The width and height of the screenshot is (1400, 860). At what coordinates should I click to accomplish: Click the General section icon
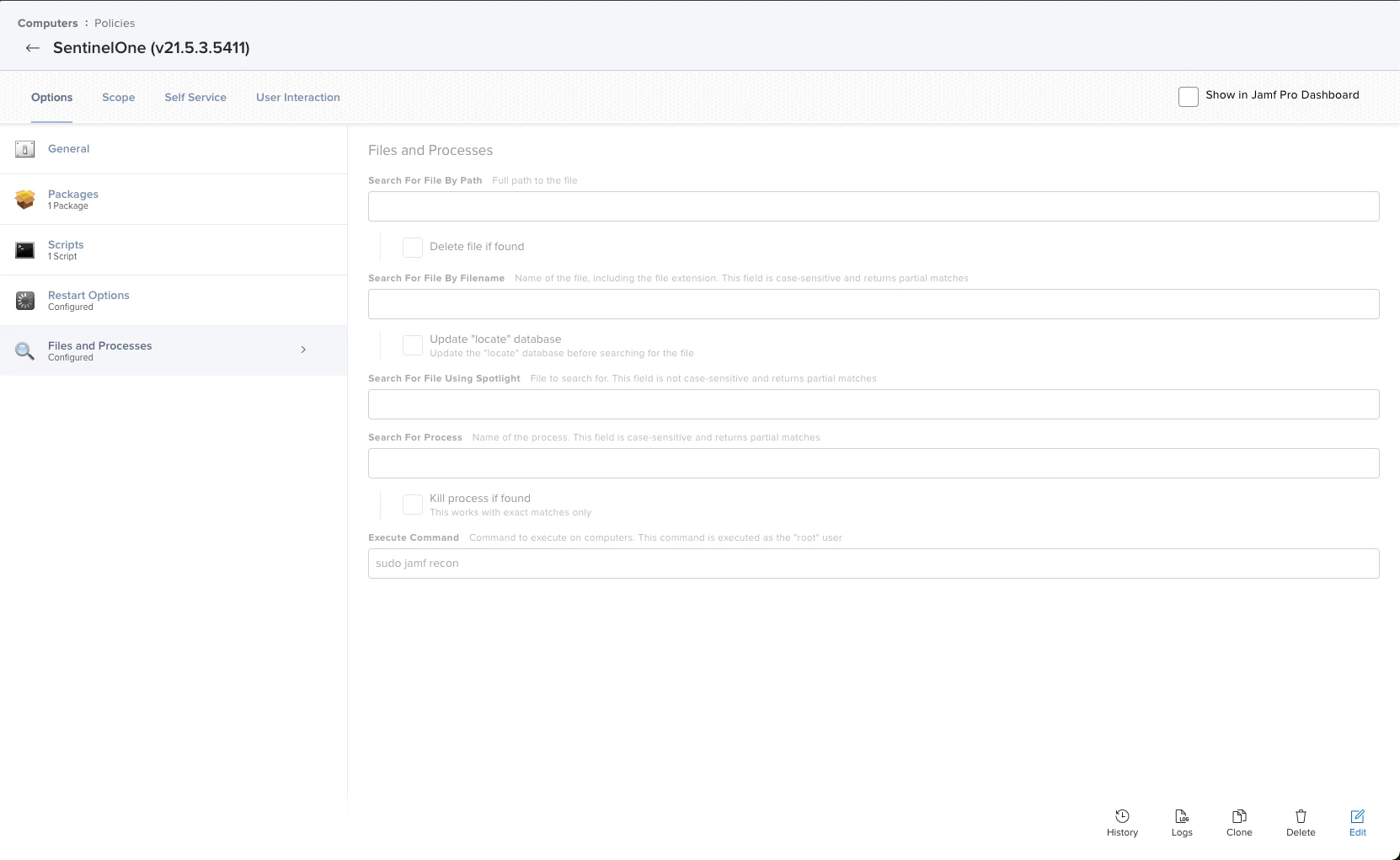pos(25,149)
